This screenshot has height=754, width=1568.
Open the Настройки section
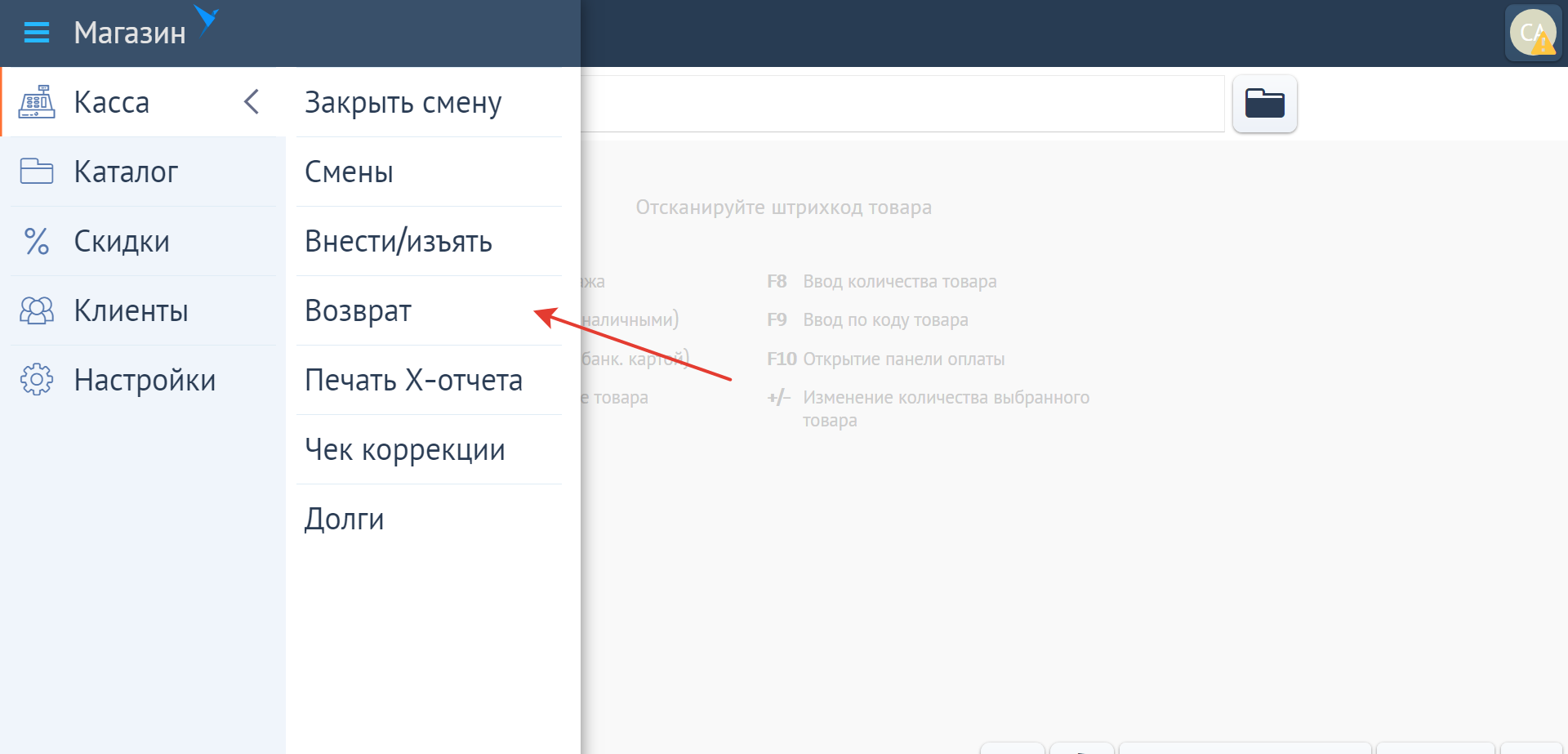(x=145, y=380)
